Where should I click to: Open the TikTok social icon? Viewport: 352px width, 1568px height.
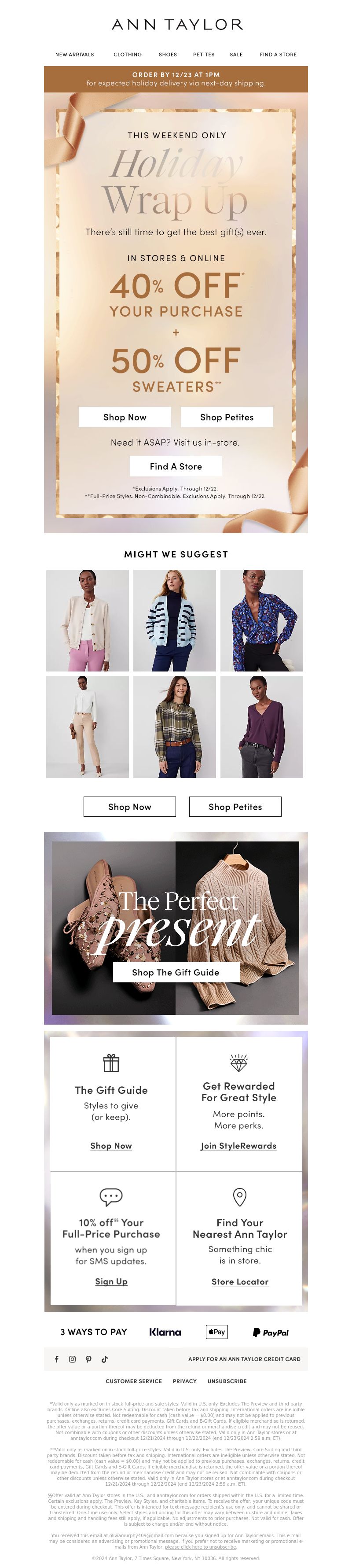[105, 1358]
